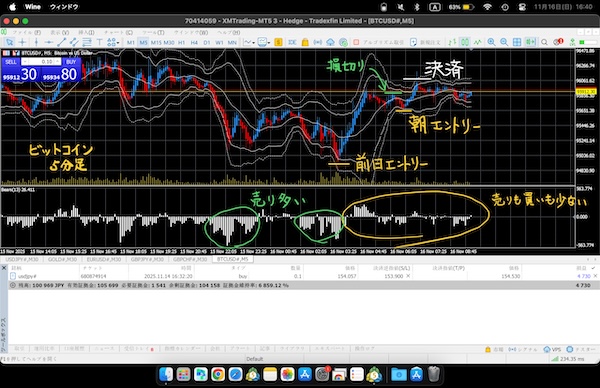Open notifications with red badge
600x388 pixels.
point(558,42)
